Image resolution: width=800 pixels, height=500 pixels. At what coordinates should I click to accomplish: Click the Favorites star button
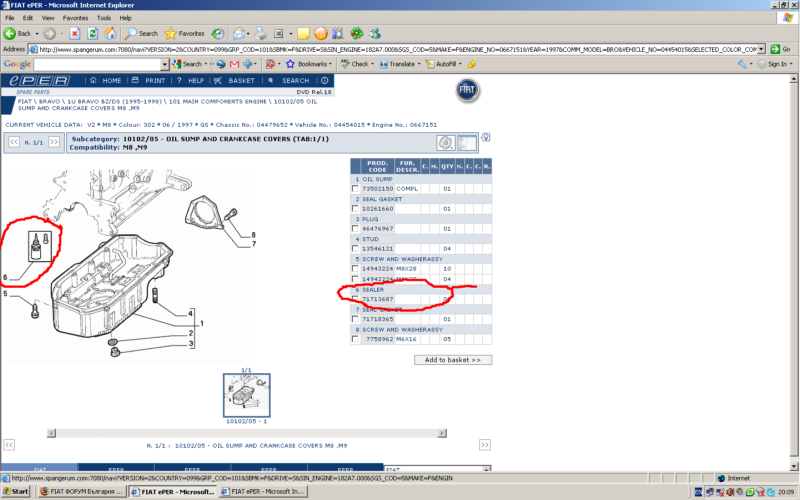185,33
